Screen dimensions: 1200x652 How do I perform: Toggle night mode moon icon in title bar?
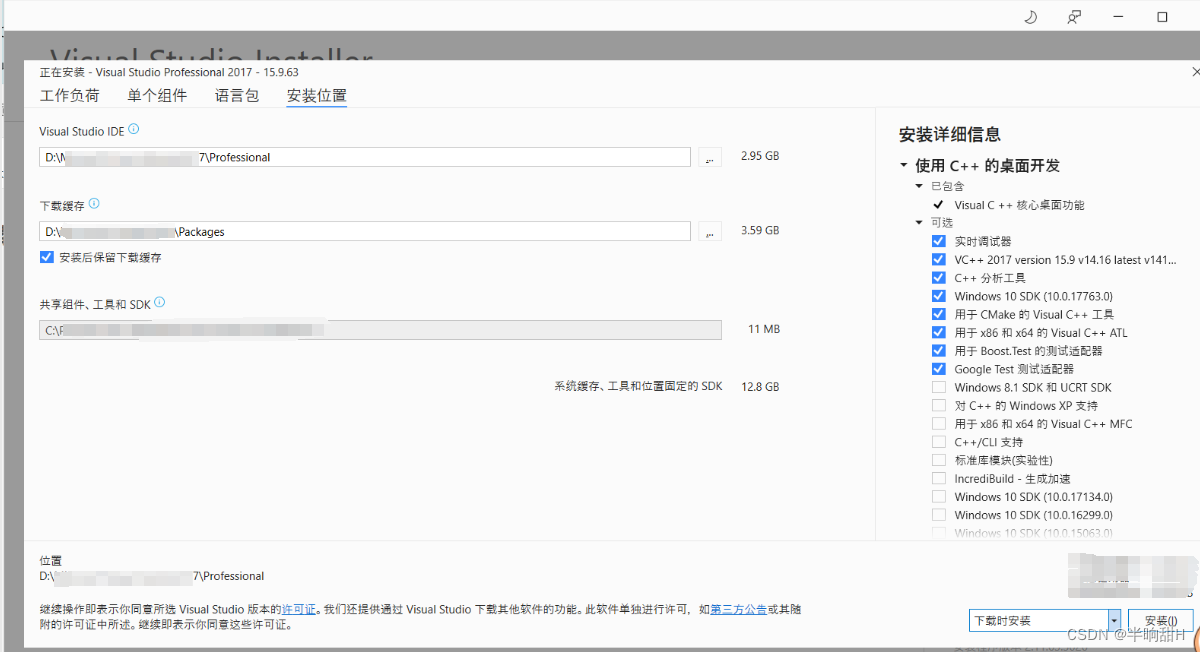[1031, 17]
